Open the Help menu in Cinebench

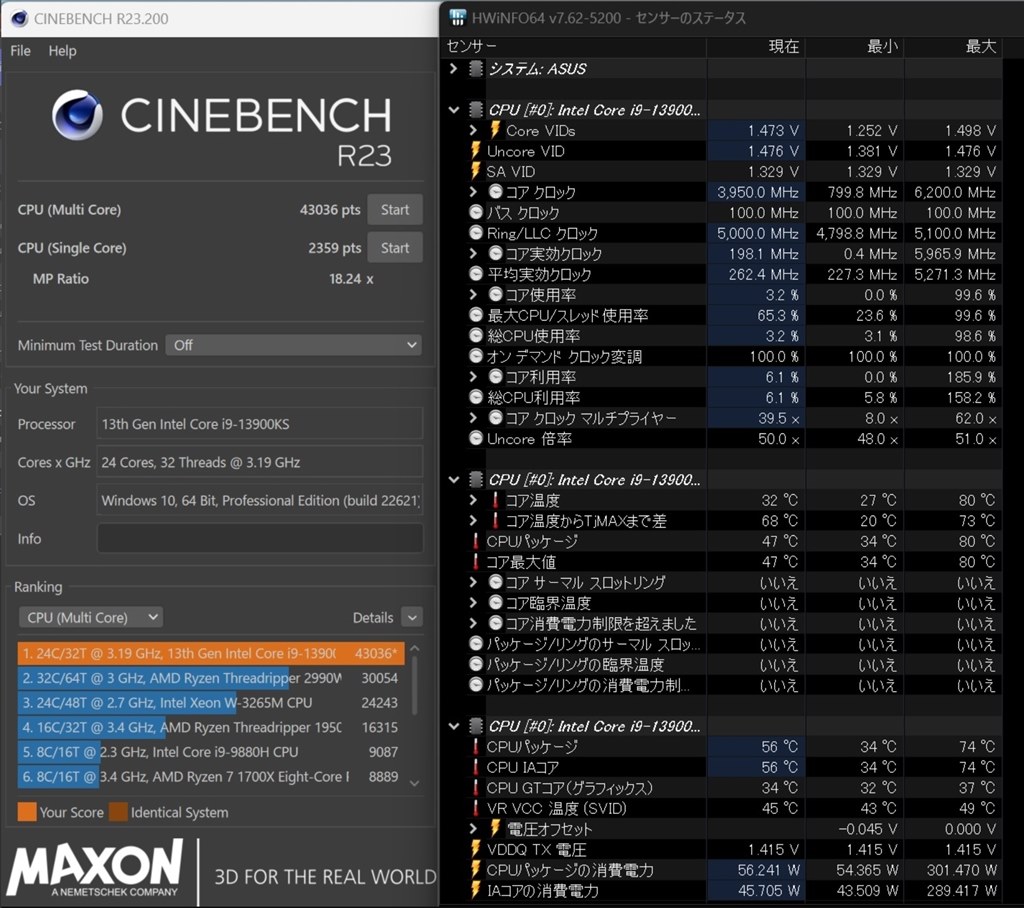62,51
